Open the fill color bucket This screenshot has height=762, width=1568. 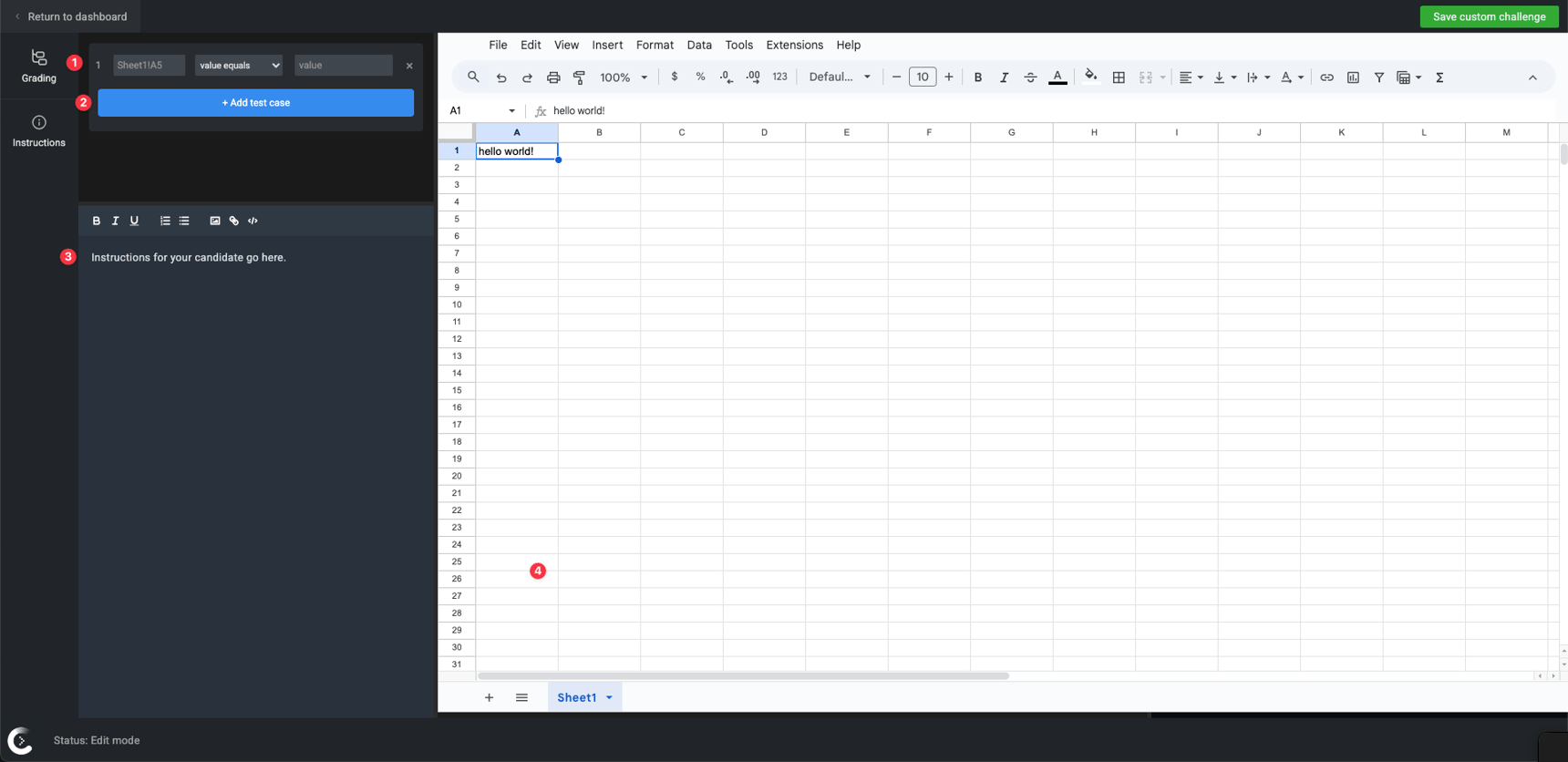point(1090,77)
